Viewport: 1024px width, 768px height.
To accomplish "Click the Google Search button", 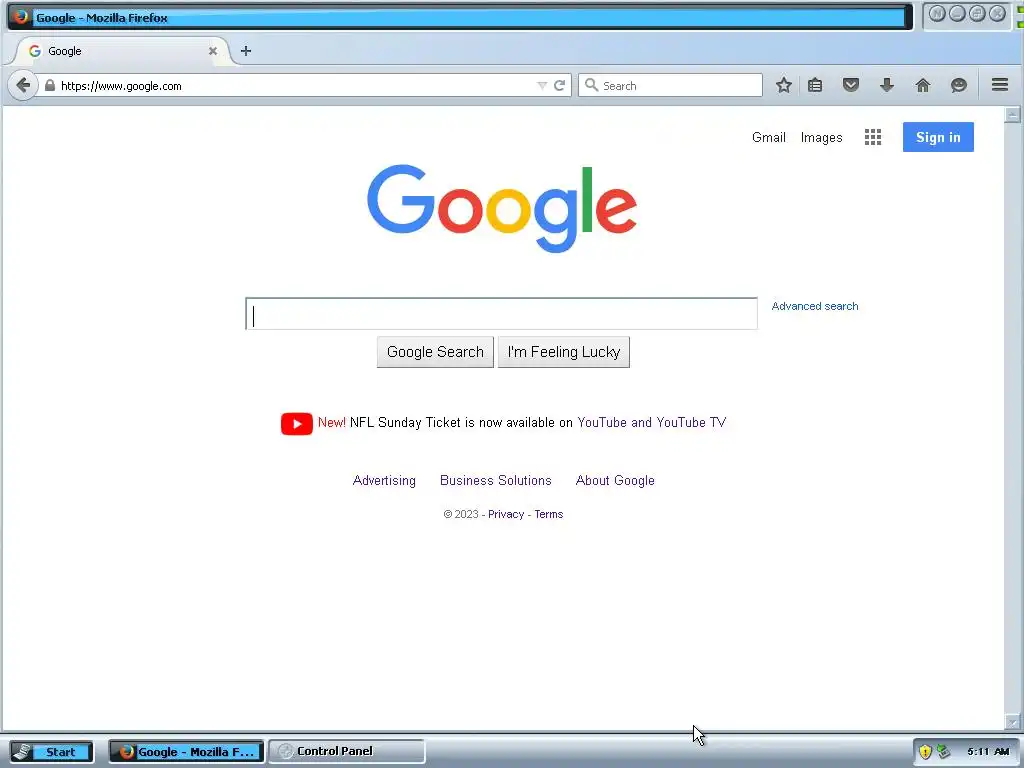I will pos(435,352).
